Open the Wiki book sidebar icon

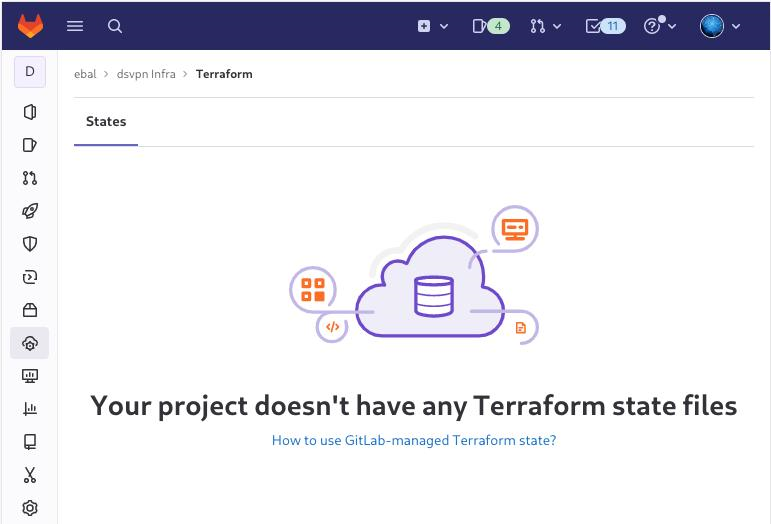click(30, 442)
